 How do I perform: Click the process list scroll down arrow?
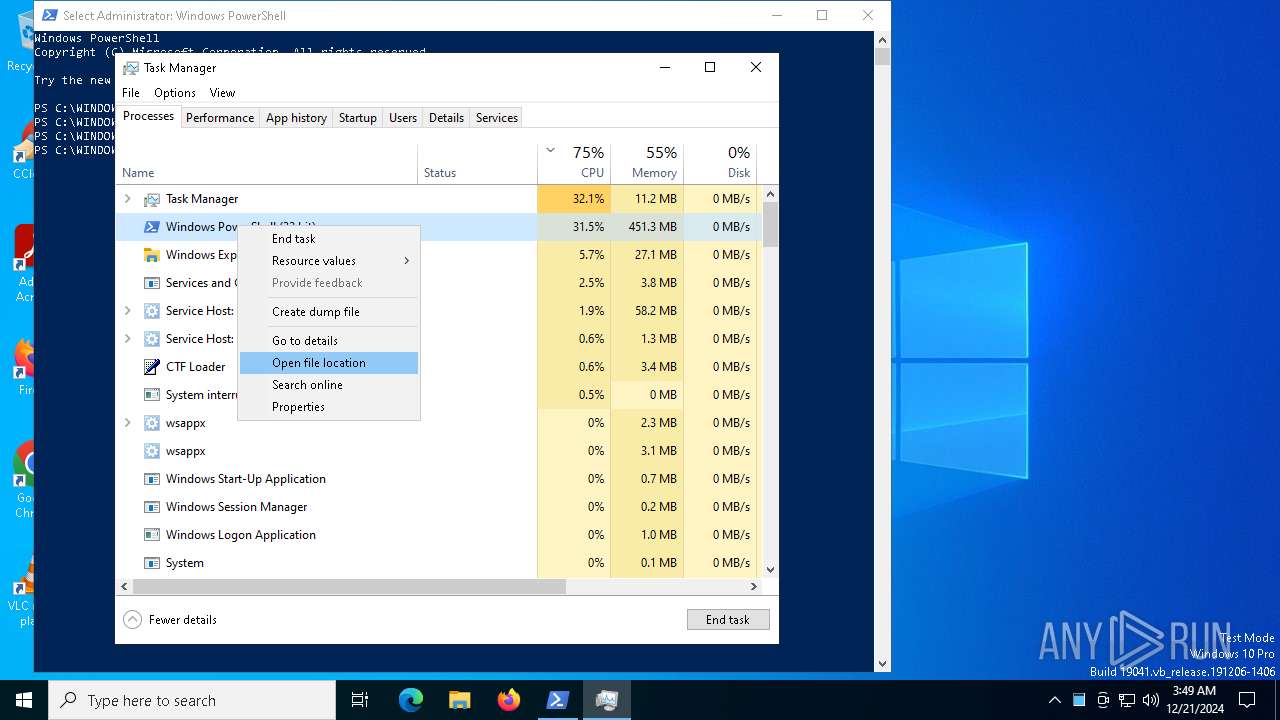(x=771, y=570)
